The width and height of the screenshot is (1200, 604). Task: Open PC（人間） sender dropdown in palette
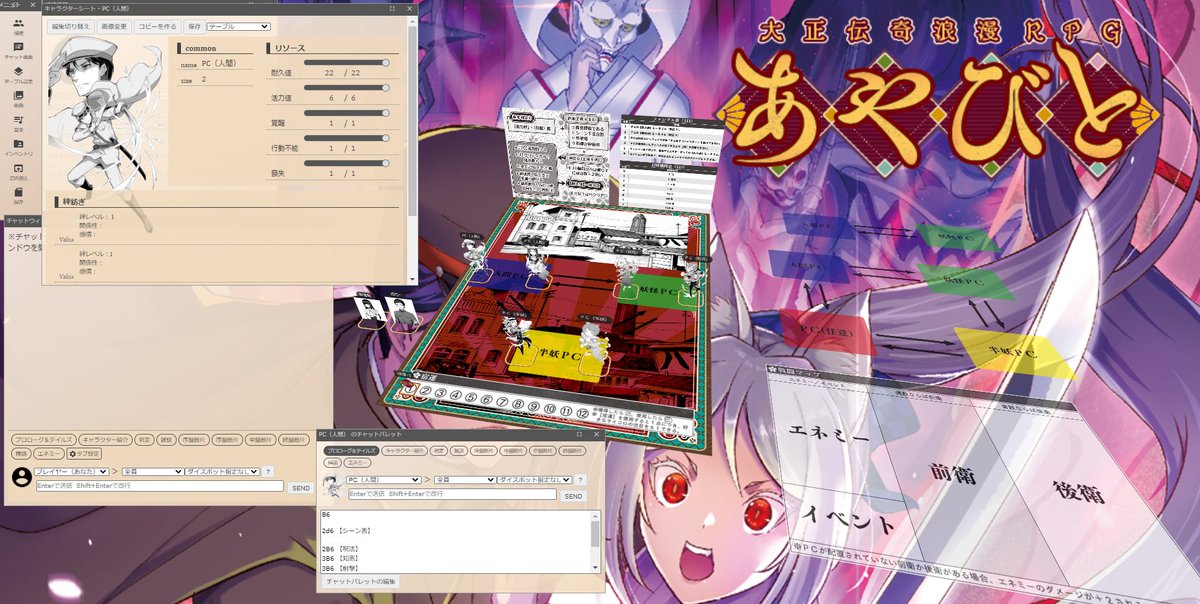click(x=383, y=480)
